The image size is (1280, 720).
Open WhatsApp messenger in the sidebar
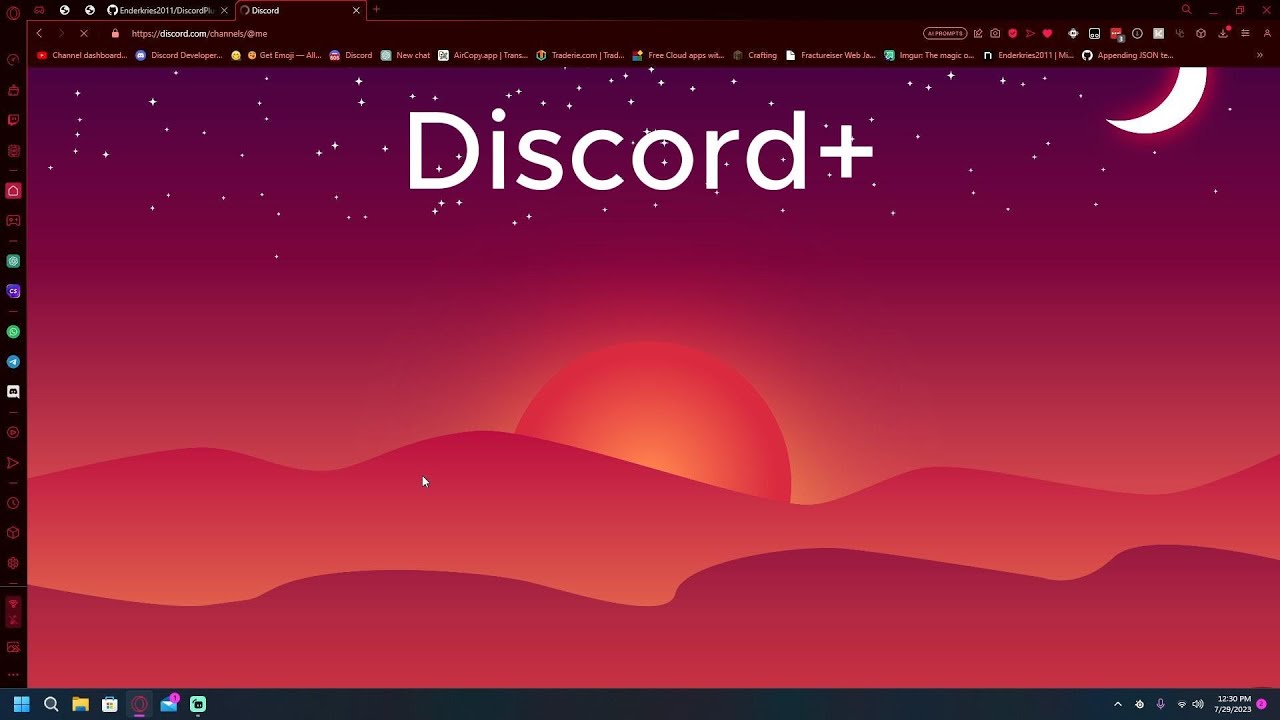click(x=13, y=331)
